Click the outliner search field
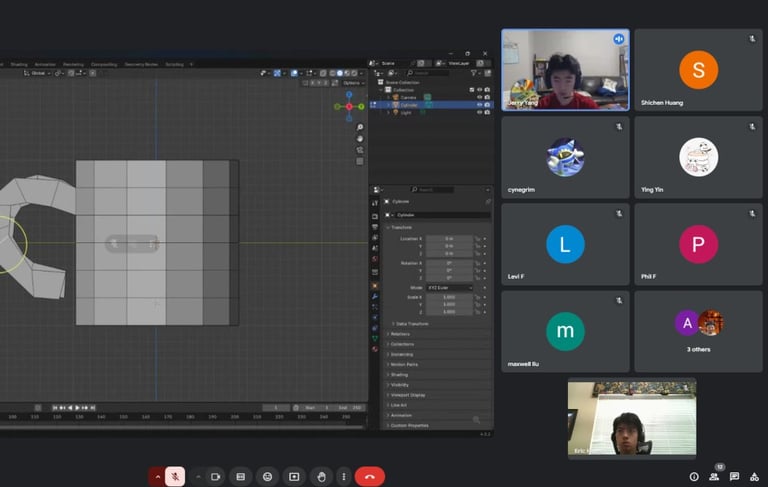Screen dimensions: 768x487 pyautogui.click(x=427, y=73)
